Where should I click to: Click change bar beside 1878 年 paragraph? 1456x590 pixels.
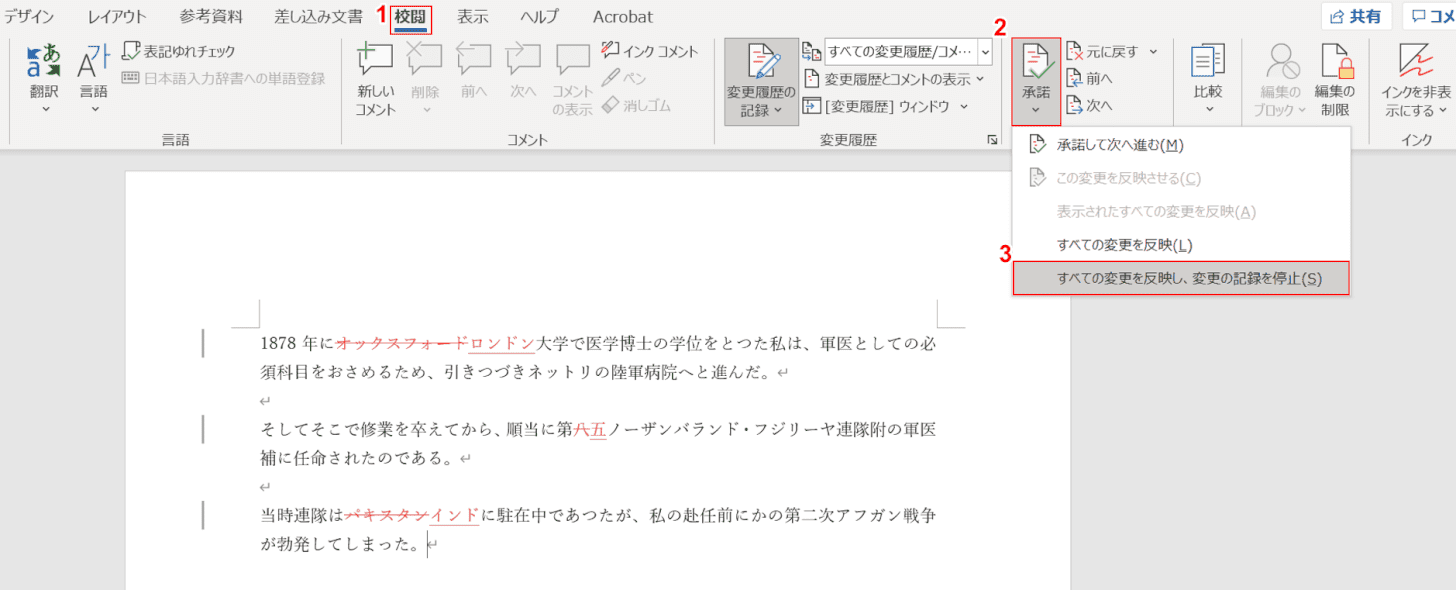tap(203, 343)
